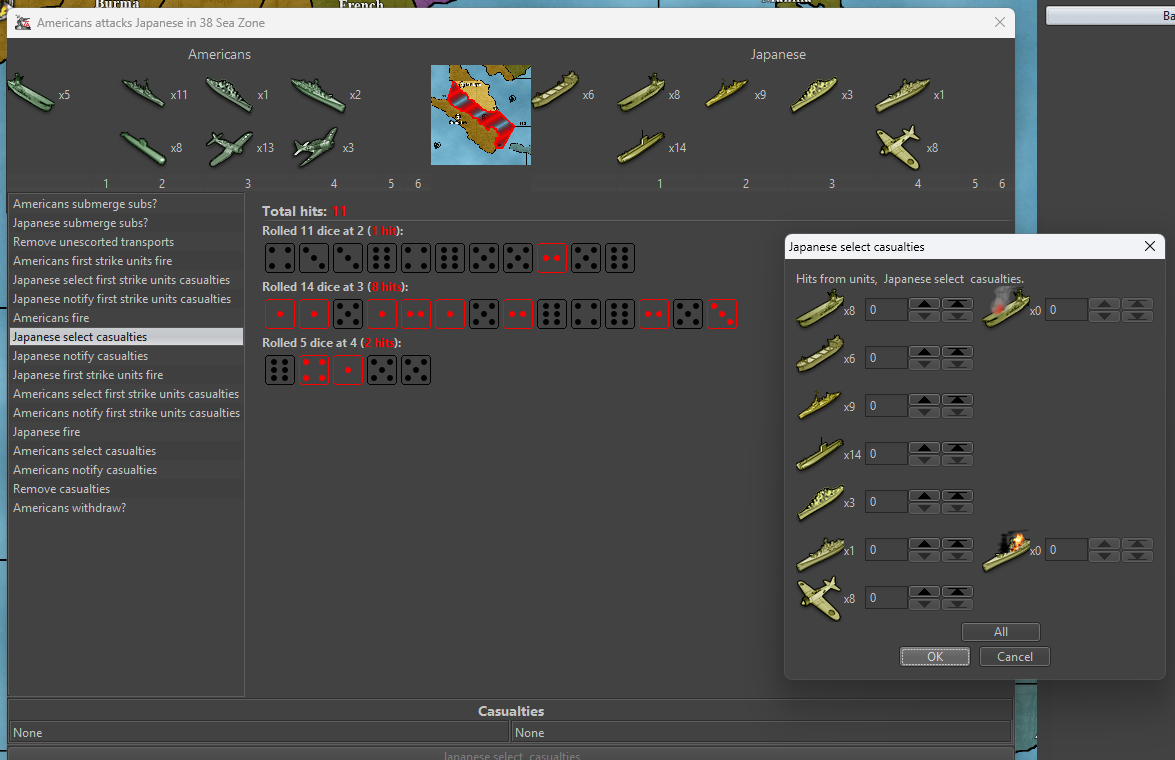Click Japanese carrier x8 icon in battle panel
Viewport: 1175px width, 760px height.
pyautogui.click(x=641, y=93)
